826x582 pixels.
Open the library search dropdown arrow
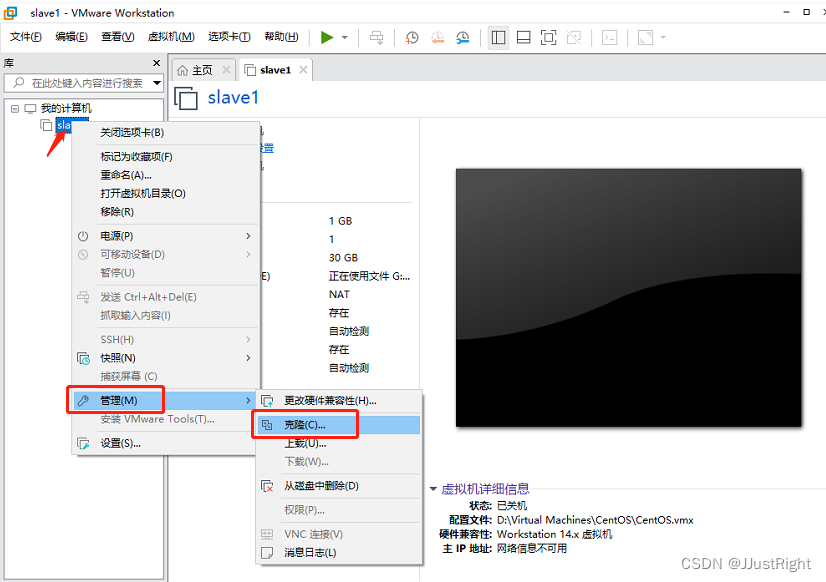[x=157, y=83]
